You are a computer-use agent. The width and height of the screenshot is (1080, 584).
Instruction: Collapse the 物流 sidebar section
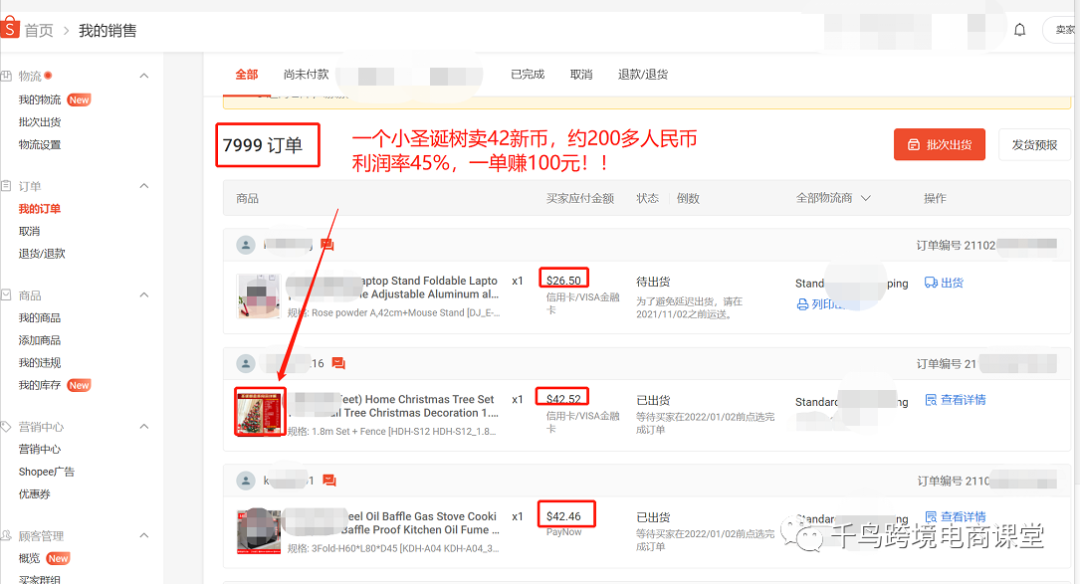click(143, 74)
